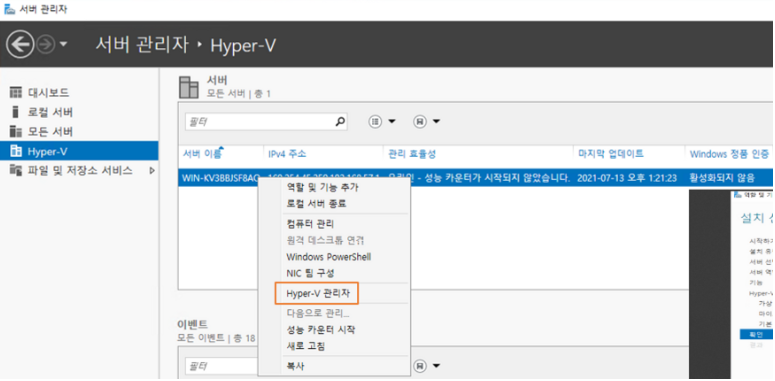Select server row WIN-KV3BBJSF8AO
The width and height of the screenshot is (775, 381).
475,177
